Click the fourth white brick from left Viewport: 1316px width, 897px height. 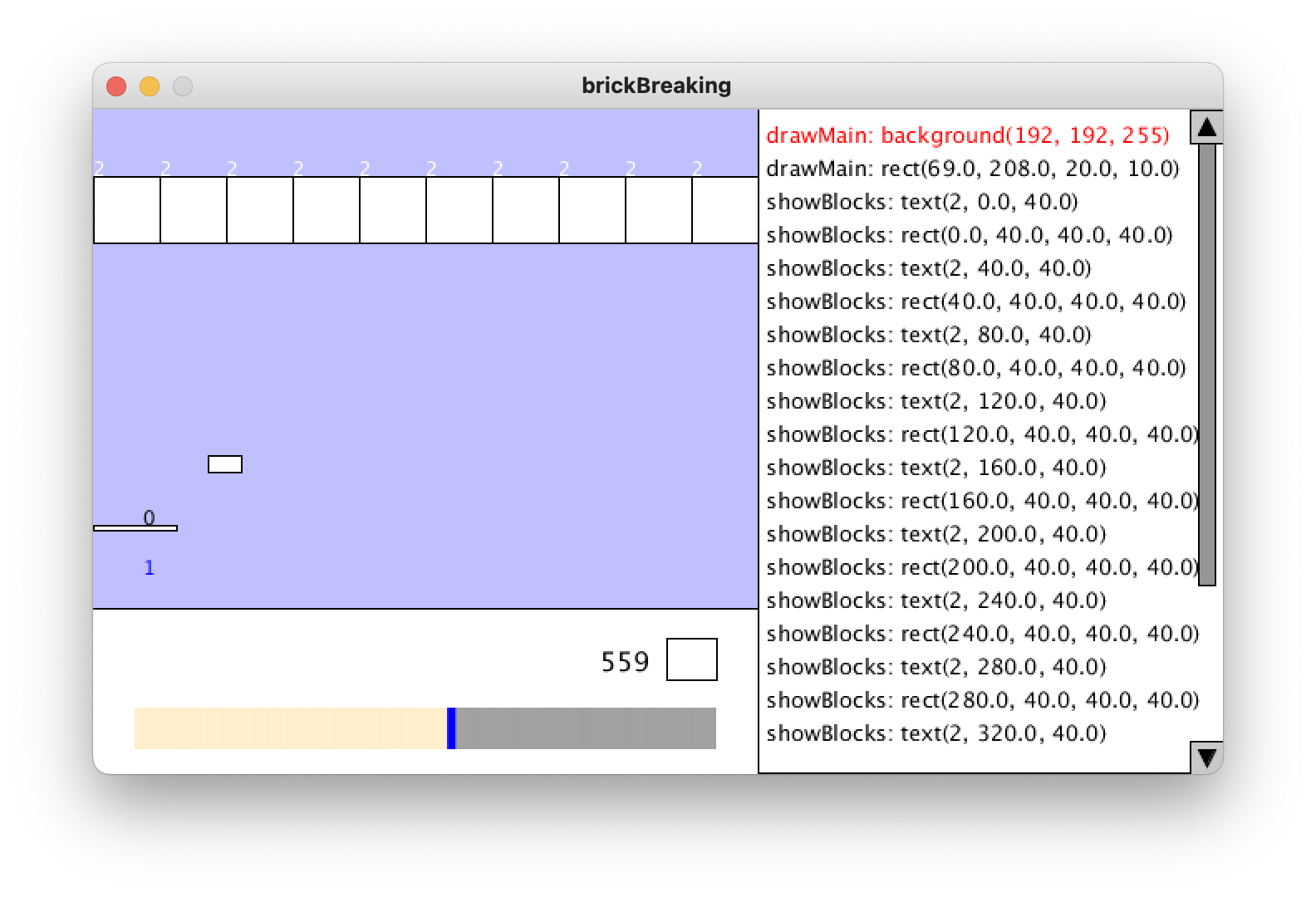[x=327, y=210]
